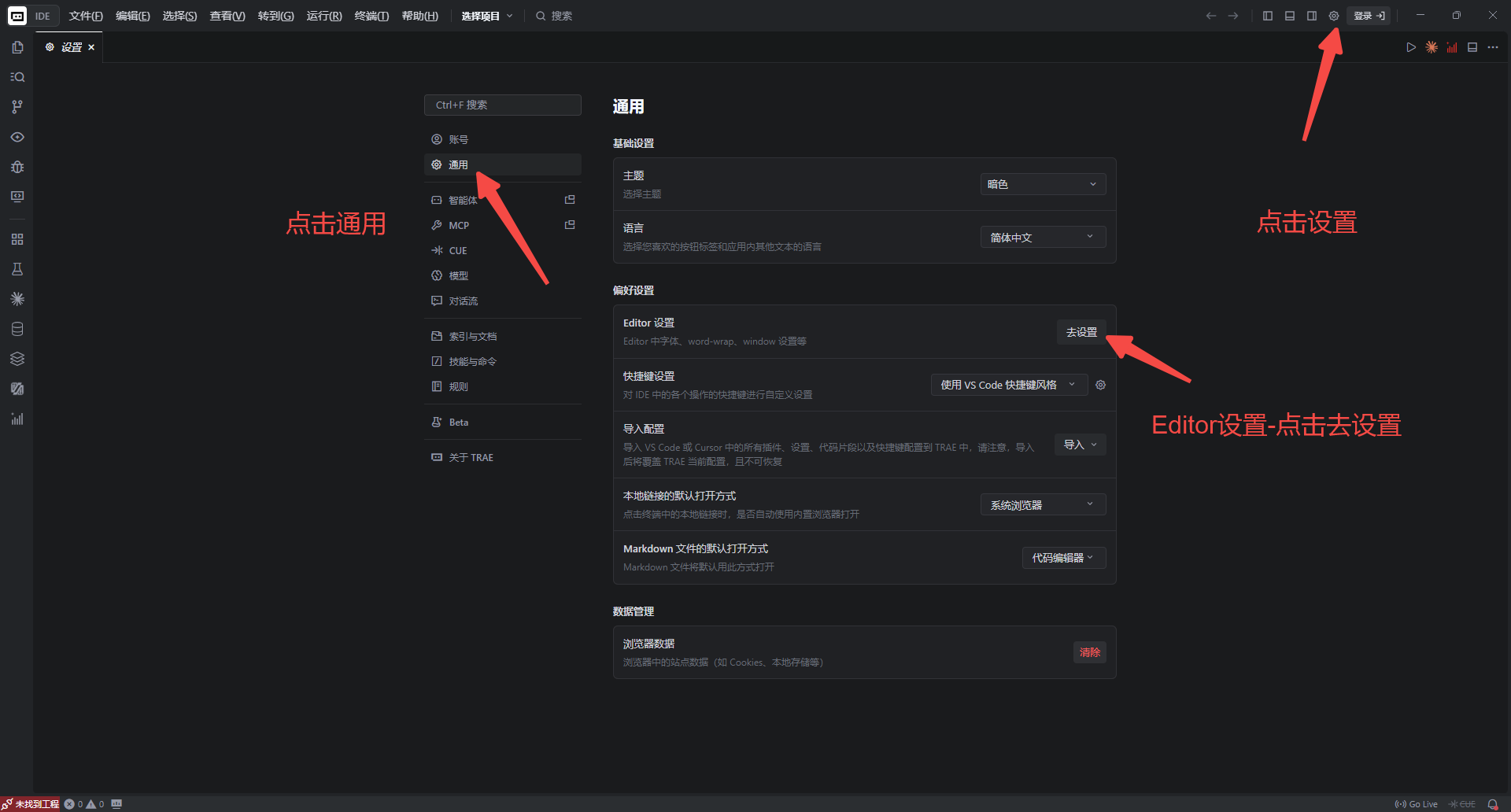
Task: Open the remote monitor icon in activity bar
Action: pyautogui.click(x=17, y=197)
